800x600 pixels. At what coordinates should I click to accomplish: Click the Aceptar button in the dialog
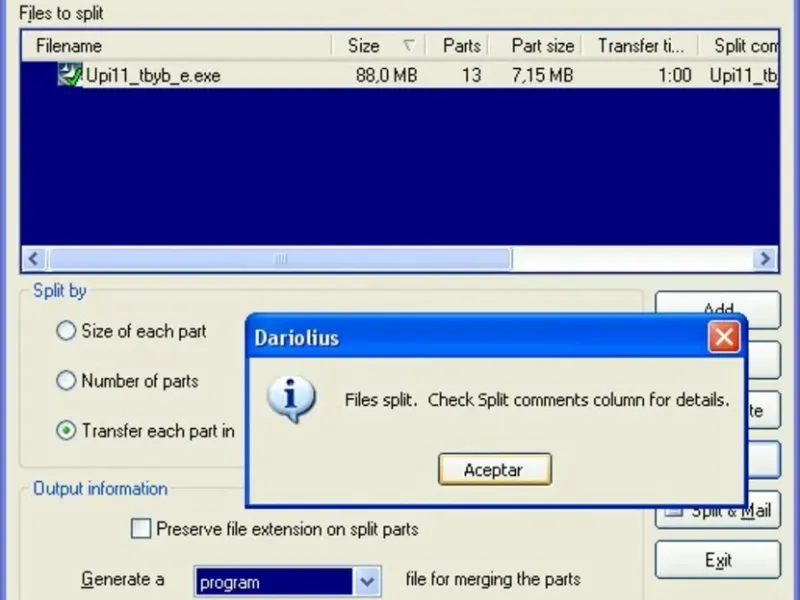coord(494,469)
